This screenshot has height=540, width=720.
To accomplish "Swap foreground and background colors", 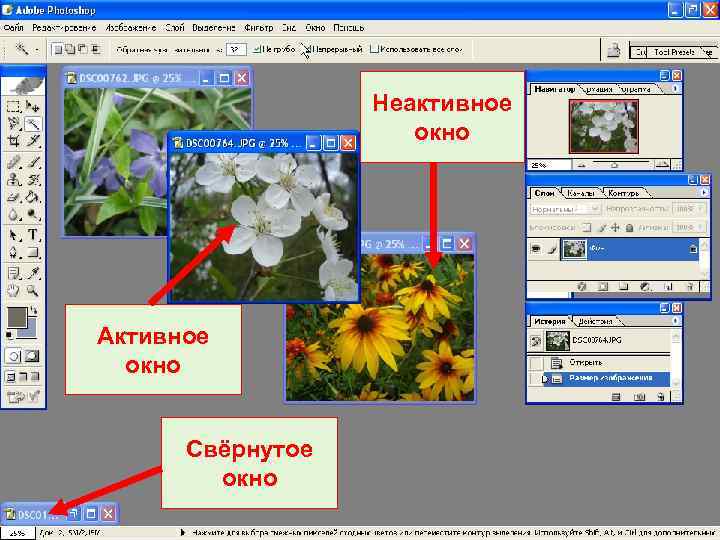I will click(34, 310).
